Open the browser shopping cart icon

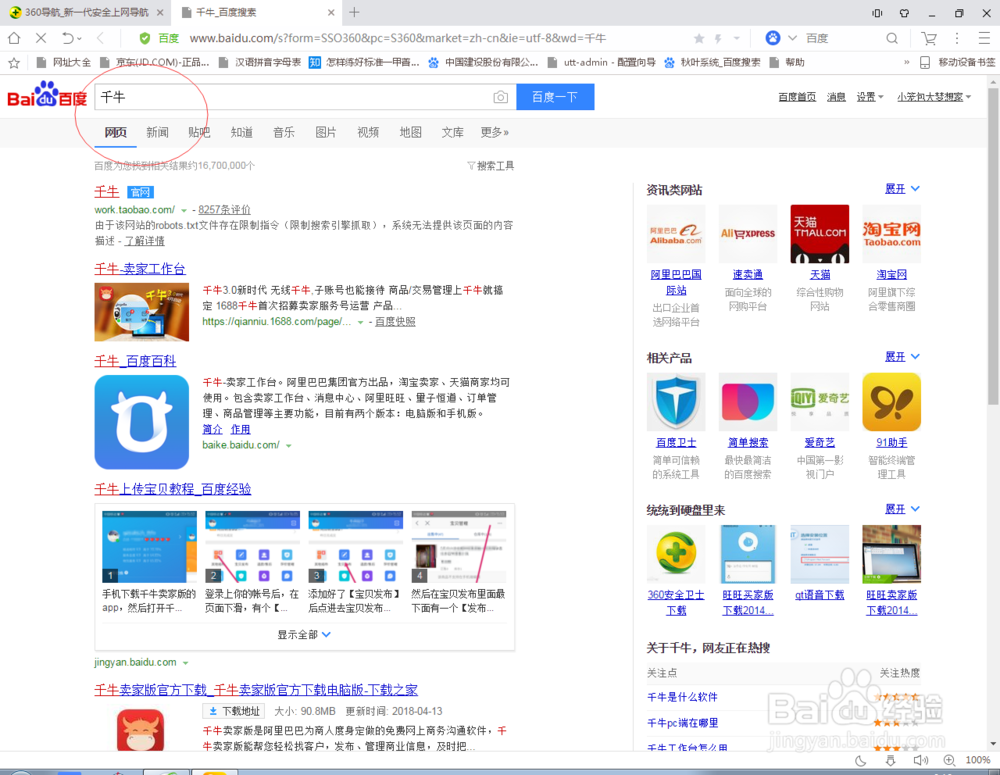pos(928,37)
